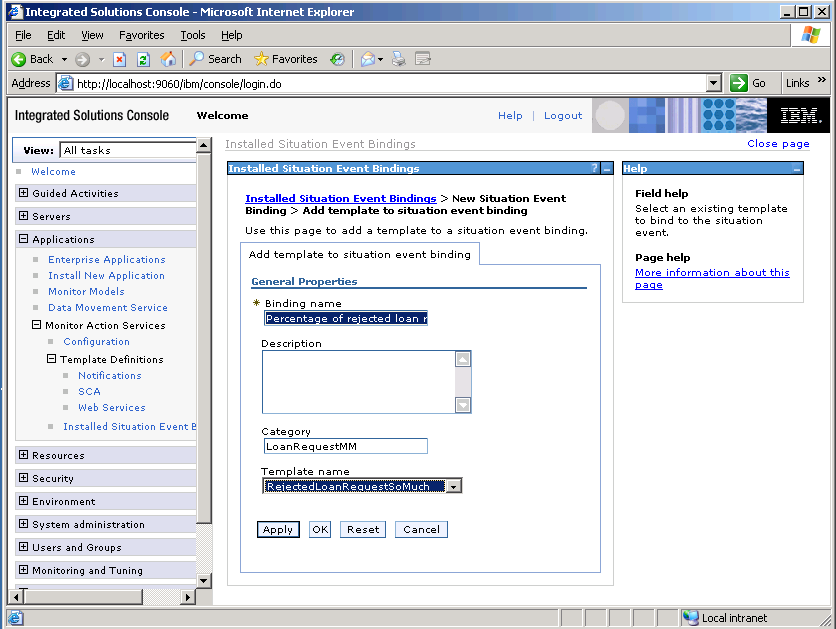Open the Favorites menu

[x=141, y=35]
